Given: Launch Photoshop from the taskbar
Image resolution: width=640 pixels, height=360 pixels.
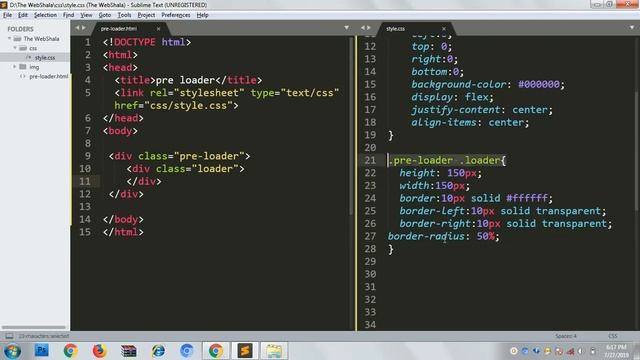Looking at the screenshot, I should tap(42, 351).
